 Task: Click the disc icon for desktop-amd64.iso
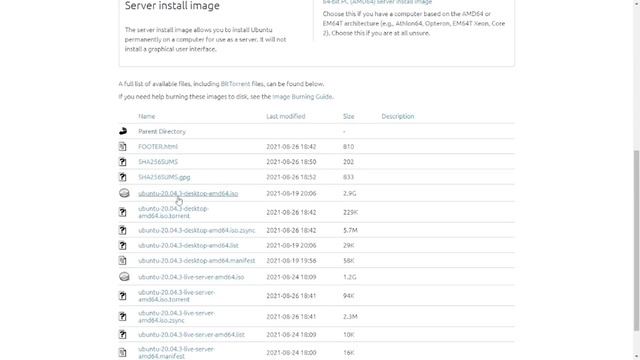[x=124, y=193]
